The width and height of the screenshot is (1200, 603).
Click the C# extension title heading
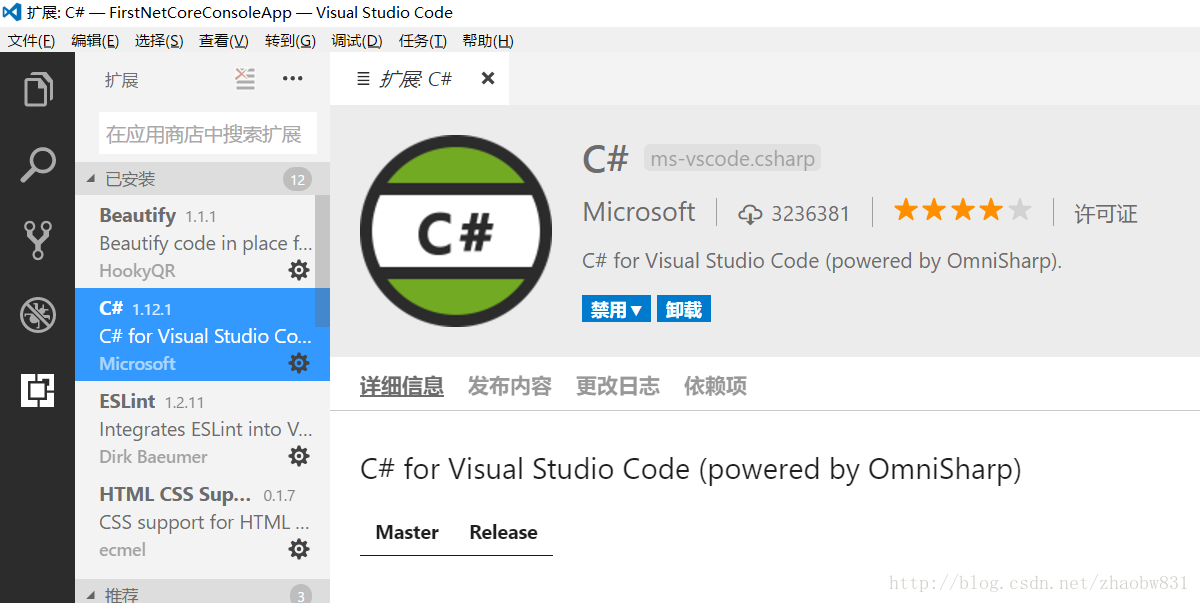[x=606, y=158]
